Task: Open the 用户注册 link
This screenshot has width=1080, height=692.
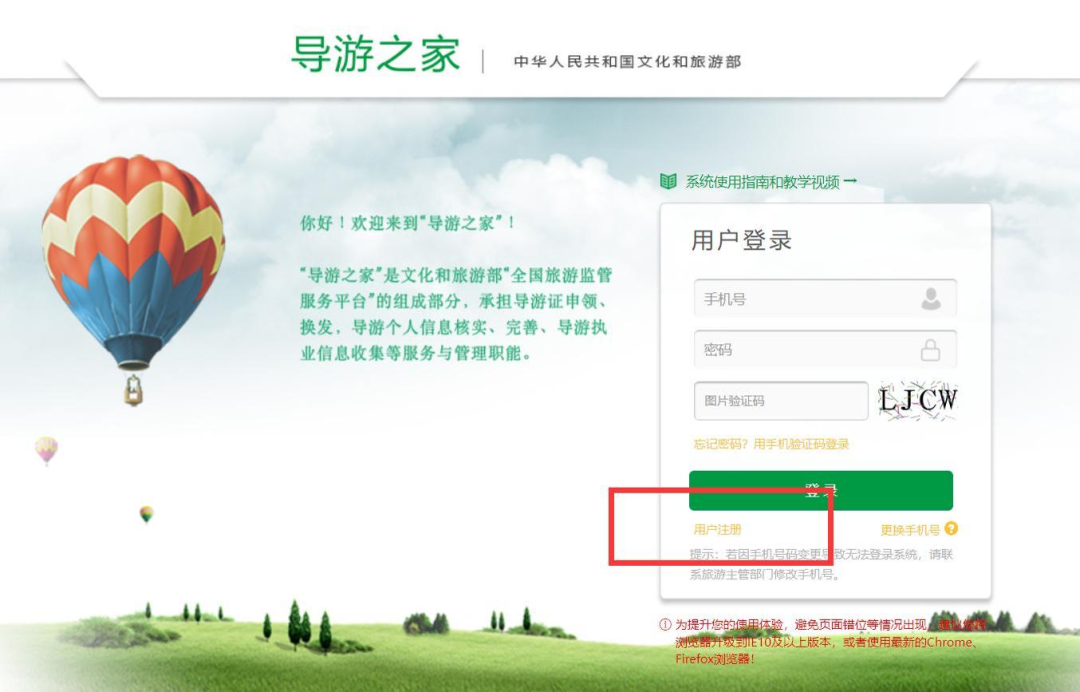Action: click(x=717, y=530)
